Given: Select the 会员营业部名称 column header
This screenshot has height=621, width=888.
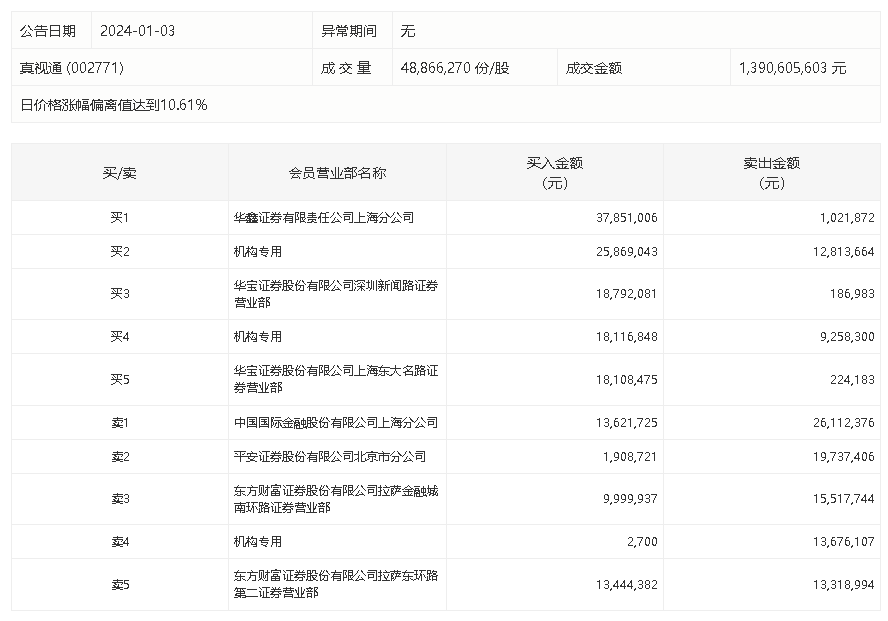Looking at the screenshot, I should [337, 172].
